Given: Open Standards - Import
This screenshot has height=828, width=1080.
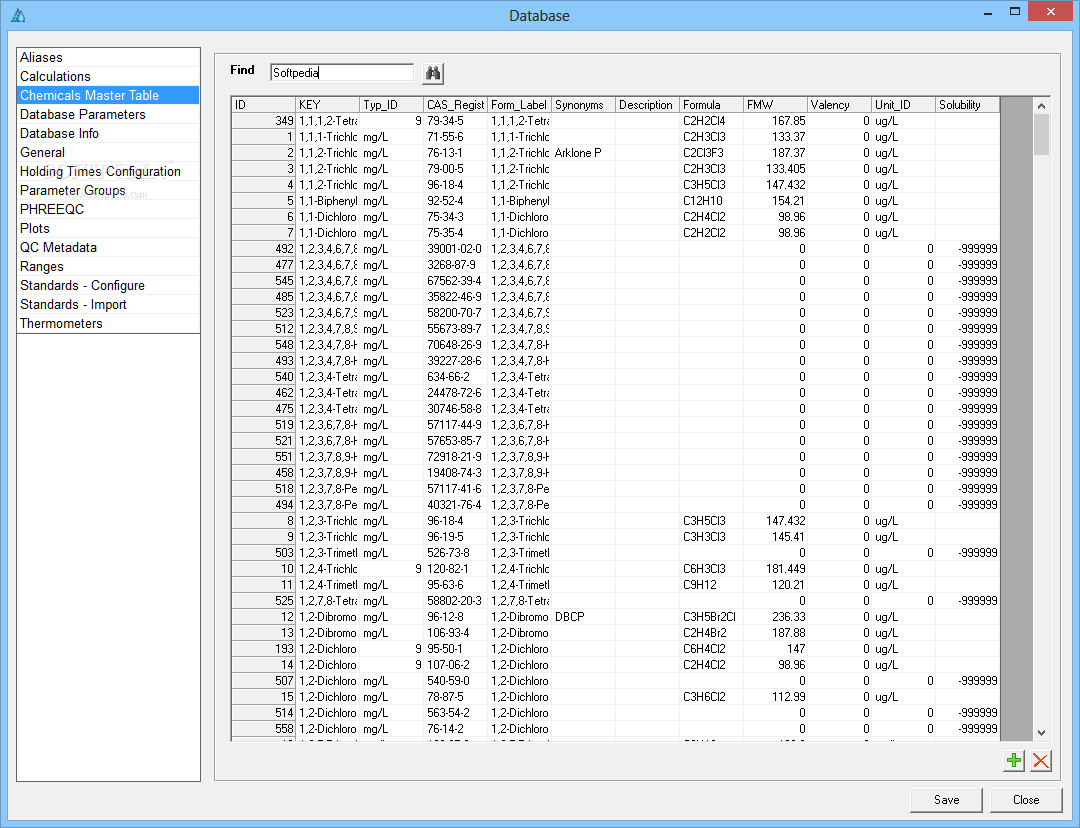Looking at the screenshot, I should tap(108, 304).
